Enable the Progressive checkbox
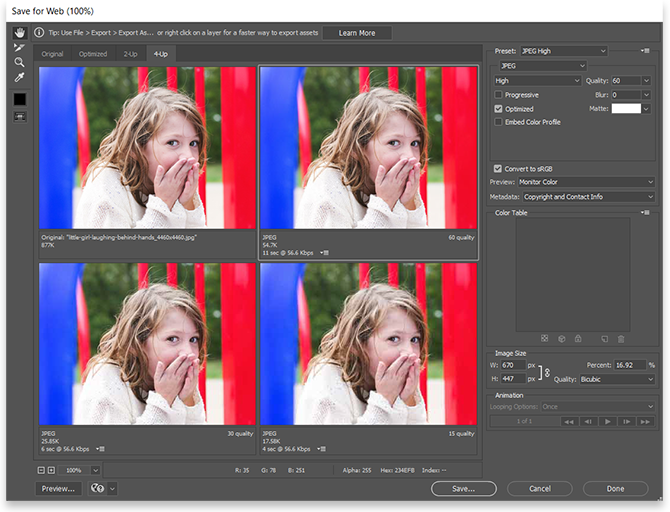 [x=499, y=94]
